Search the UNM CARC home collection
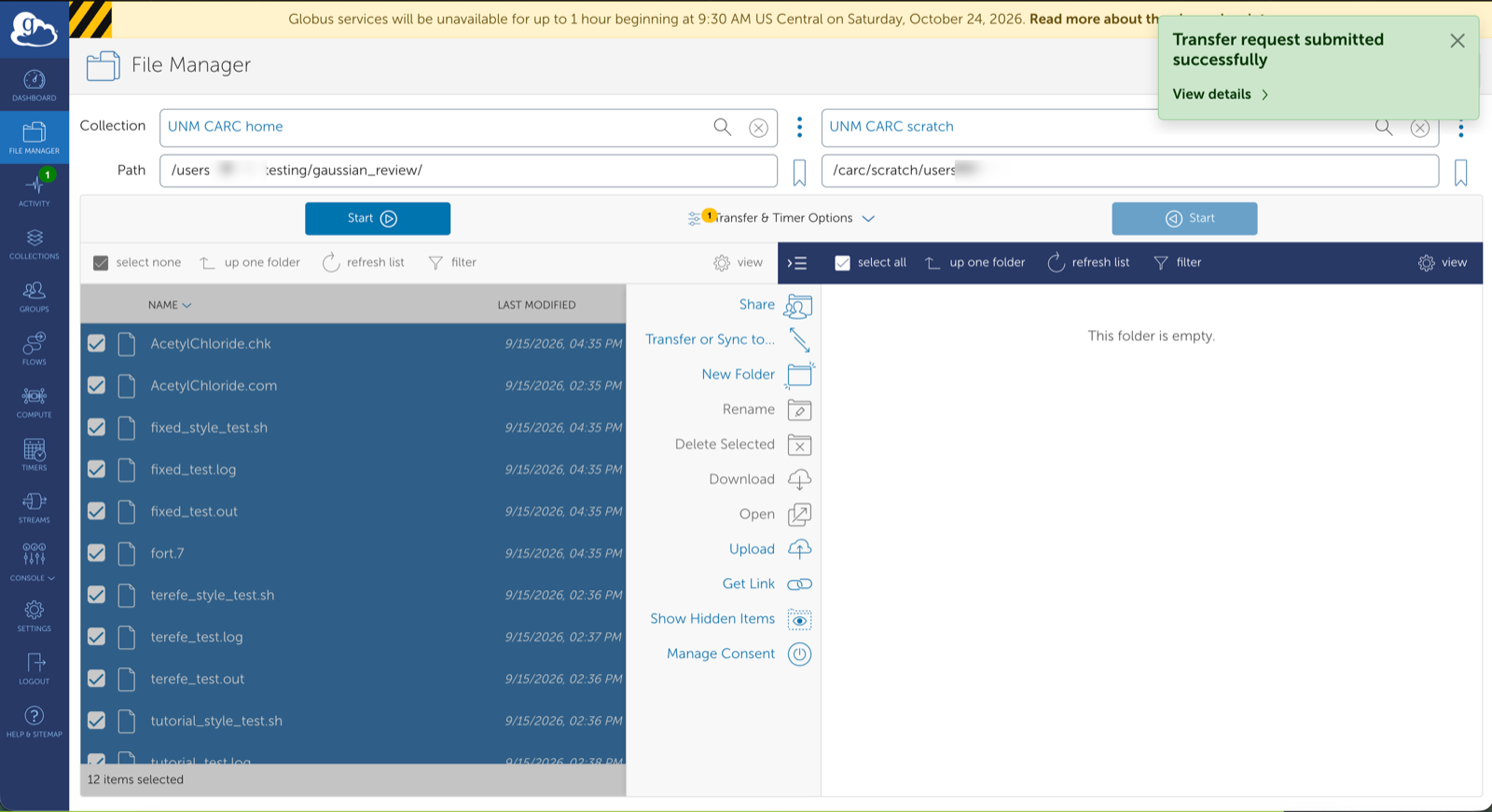The width and height of the screenshot is (1492, 812). (x=723, y=127)
